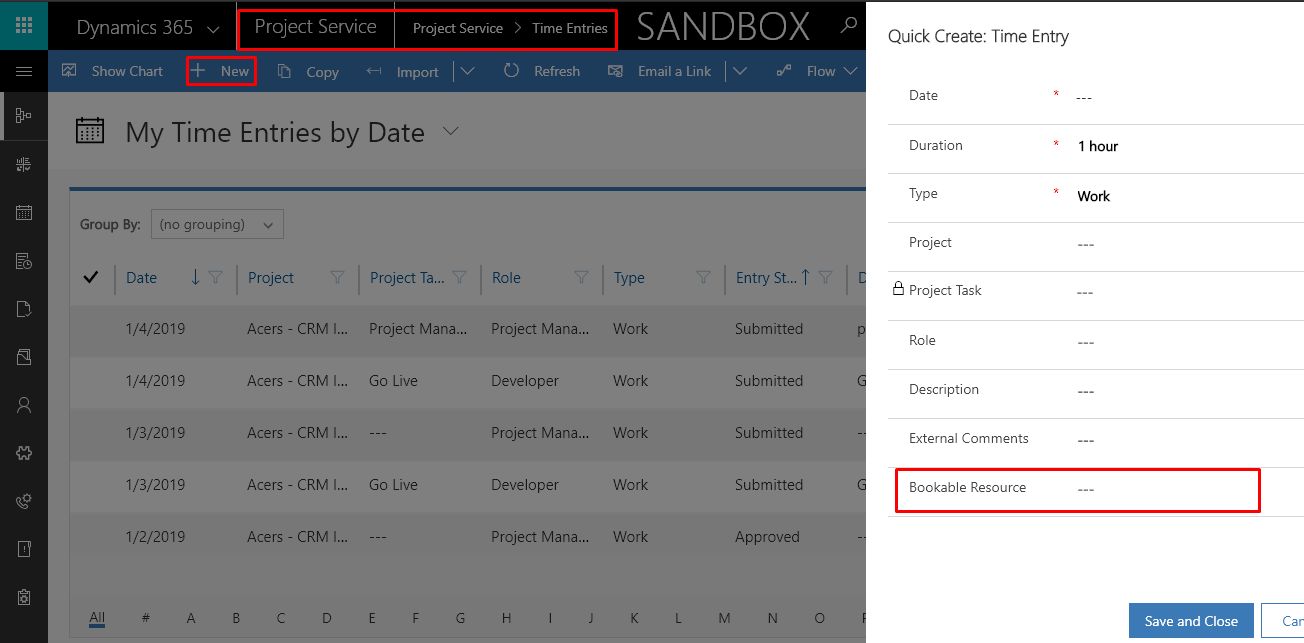This screenshot has height=643, width=1304.
Task: Click the first sidebar projects icon
Action: click(x=24, y=116)
